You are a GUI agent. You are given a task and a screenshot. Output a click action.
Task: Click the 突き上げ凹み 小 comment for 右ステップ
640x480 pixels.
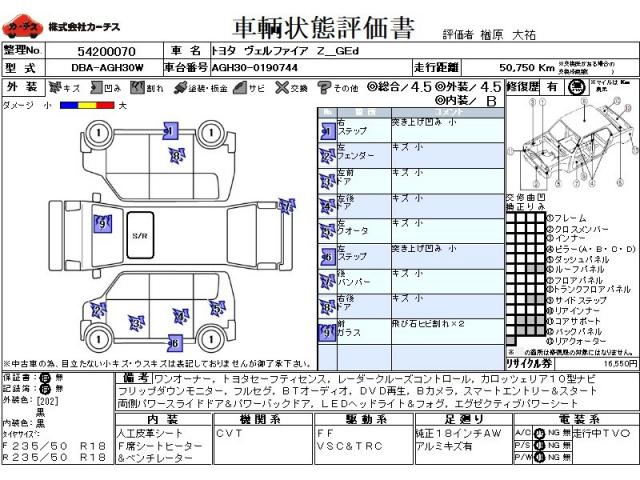click(x=424, y=122)
